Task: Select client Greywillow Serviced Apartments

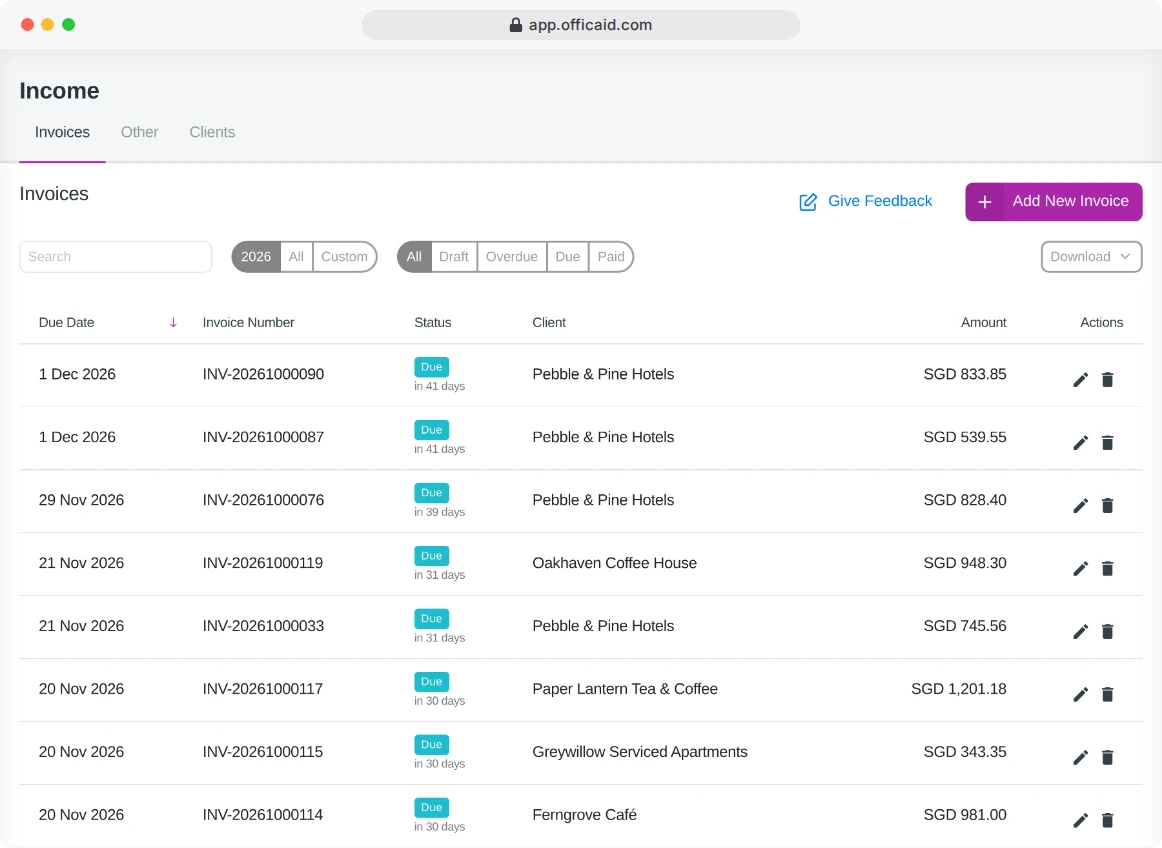Action: point(640,752)
